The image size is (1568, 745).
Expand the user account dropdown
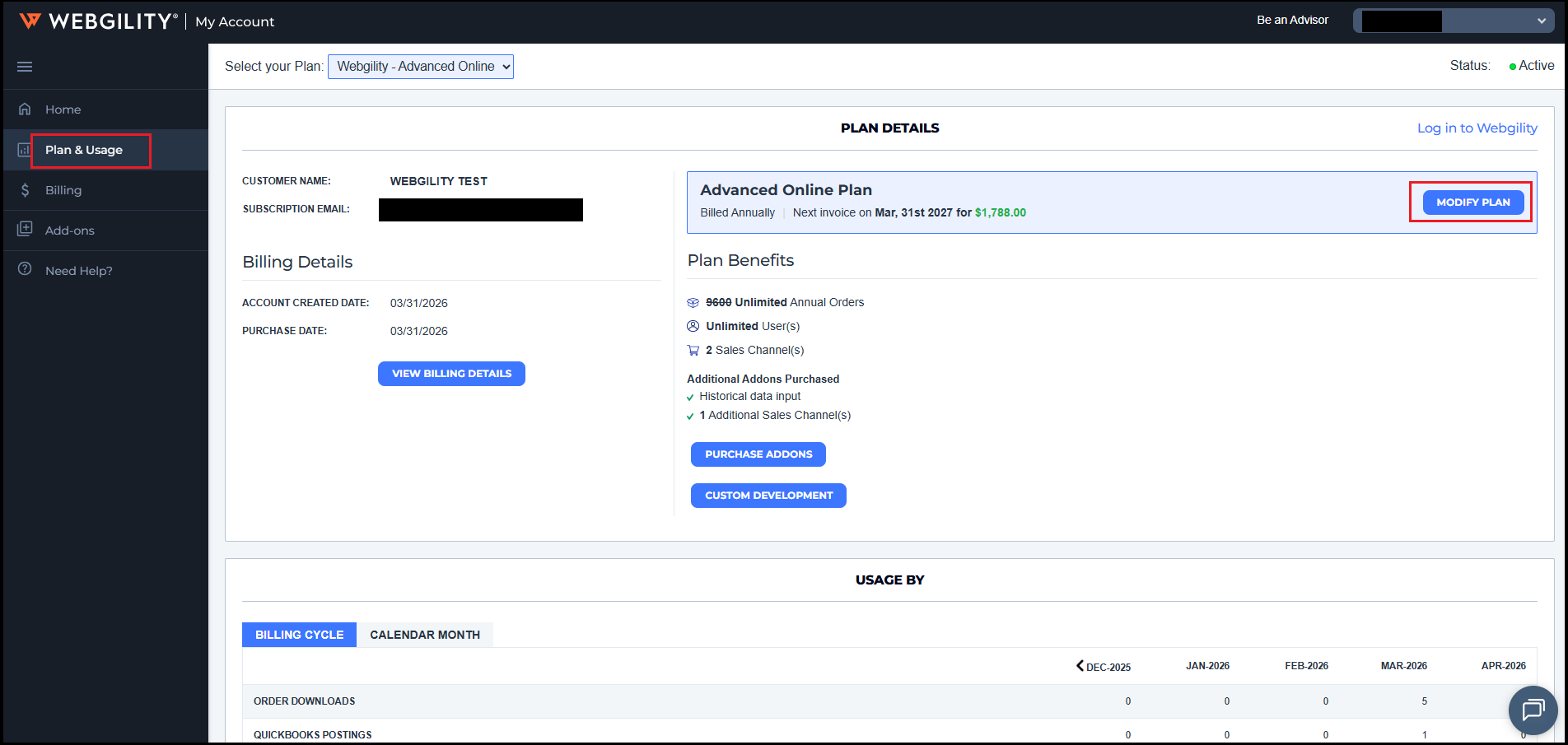[x=1454, y=21]
